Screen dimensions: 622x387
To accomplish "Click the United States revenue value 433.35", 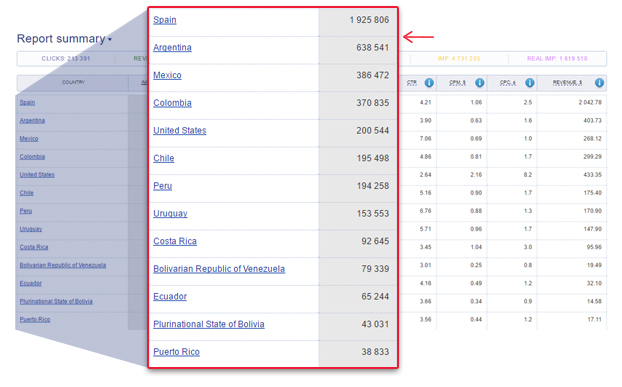I will coord(592,174).
